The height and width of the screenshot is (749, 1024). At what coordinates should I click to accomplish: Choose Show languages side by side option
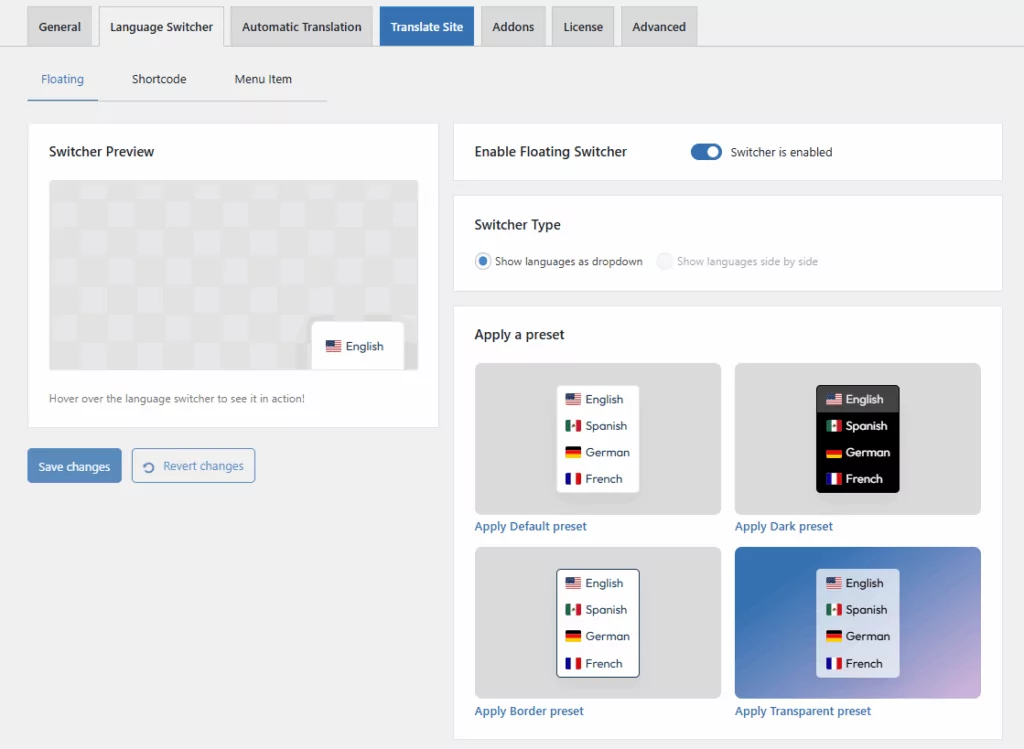coord(664,261)
